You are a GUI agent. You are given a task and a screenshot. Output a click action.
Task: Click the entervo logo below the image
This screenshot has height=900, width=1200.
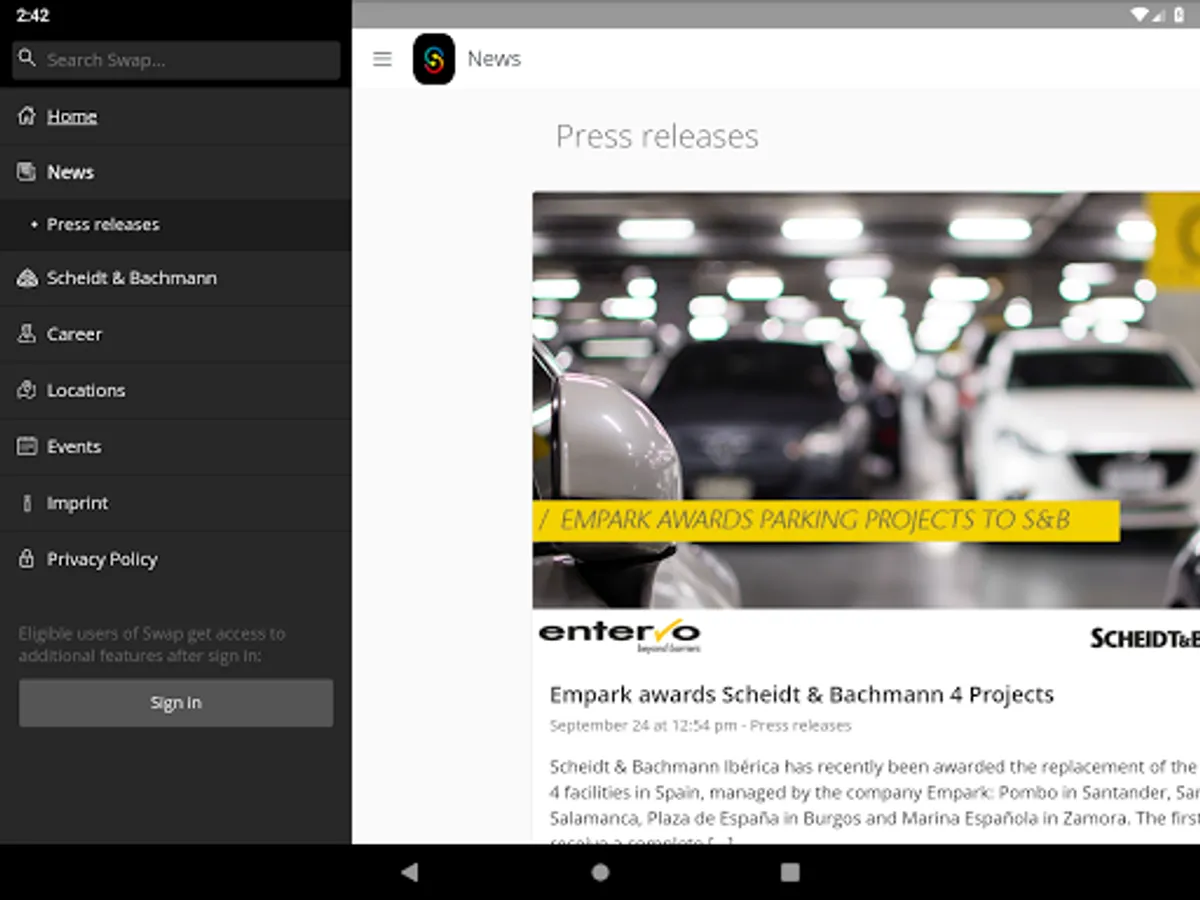pos(619,635)
